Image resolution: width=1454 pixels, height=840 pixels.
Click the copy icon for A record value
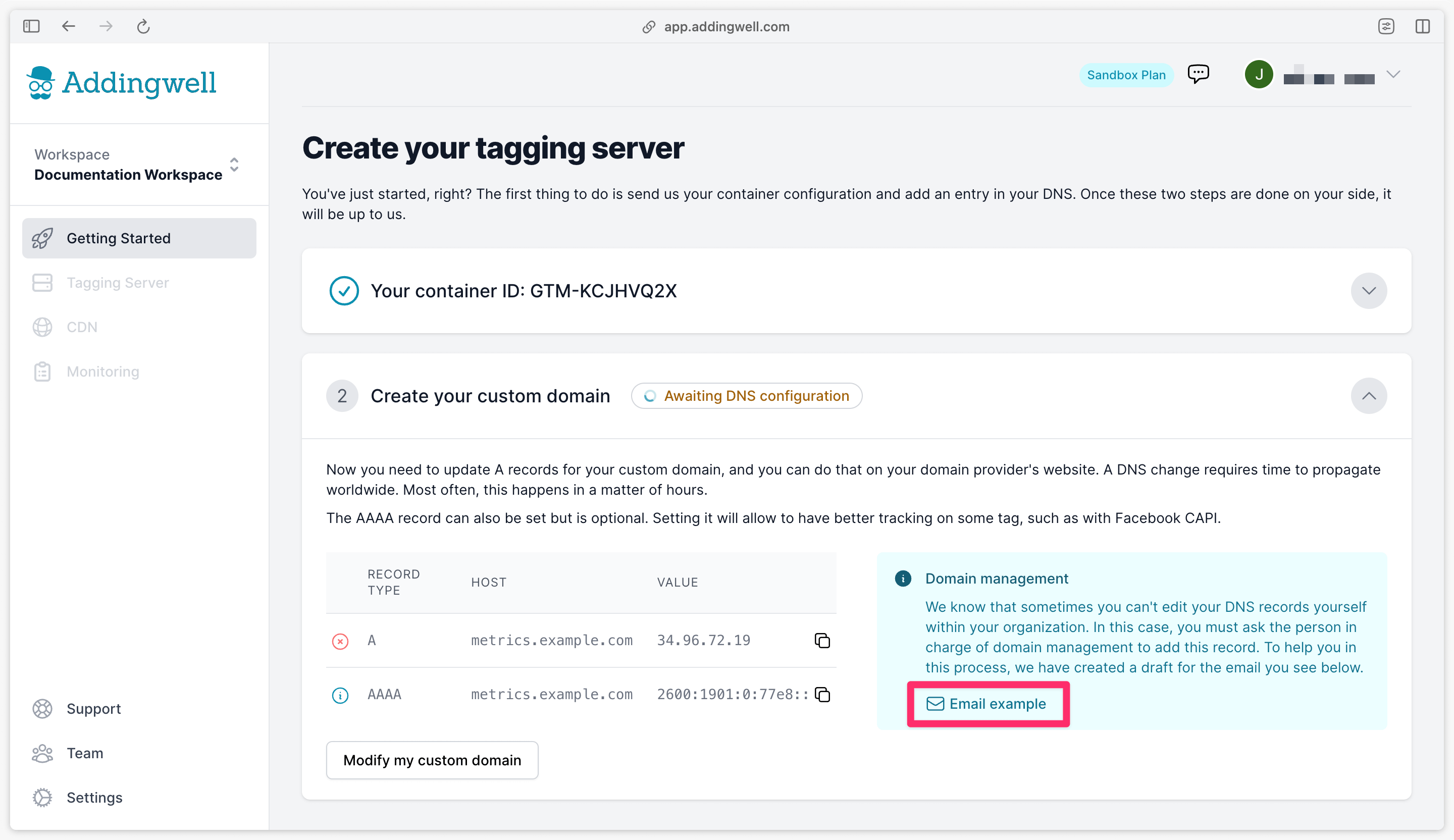tap(823, 640)
